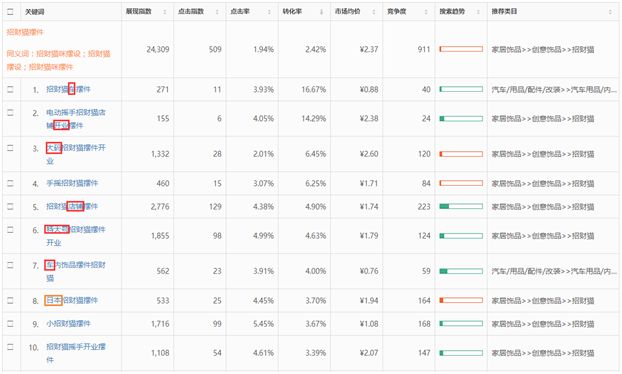Sort by 推荐类目 column arrow icon
This screenshot has height=374, width=622.
click(610, 12)
